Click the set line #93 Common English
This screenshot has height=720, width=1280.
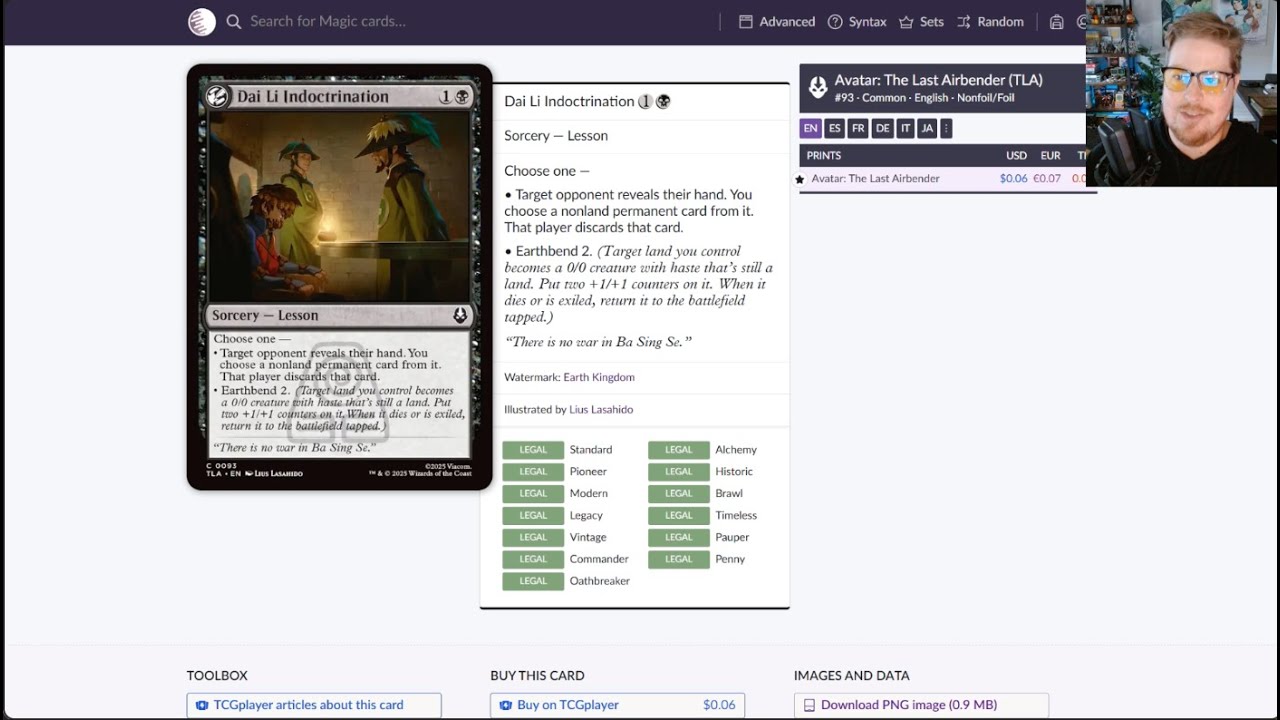[x=924, y=98]
